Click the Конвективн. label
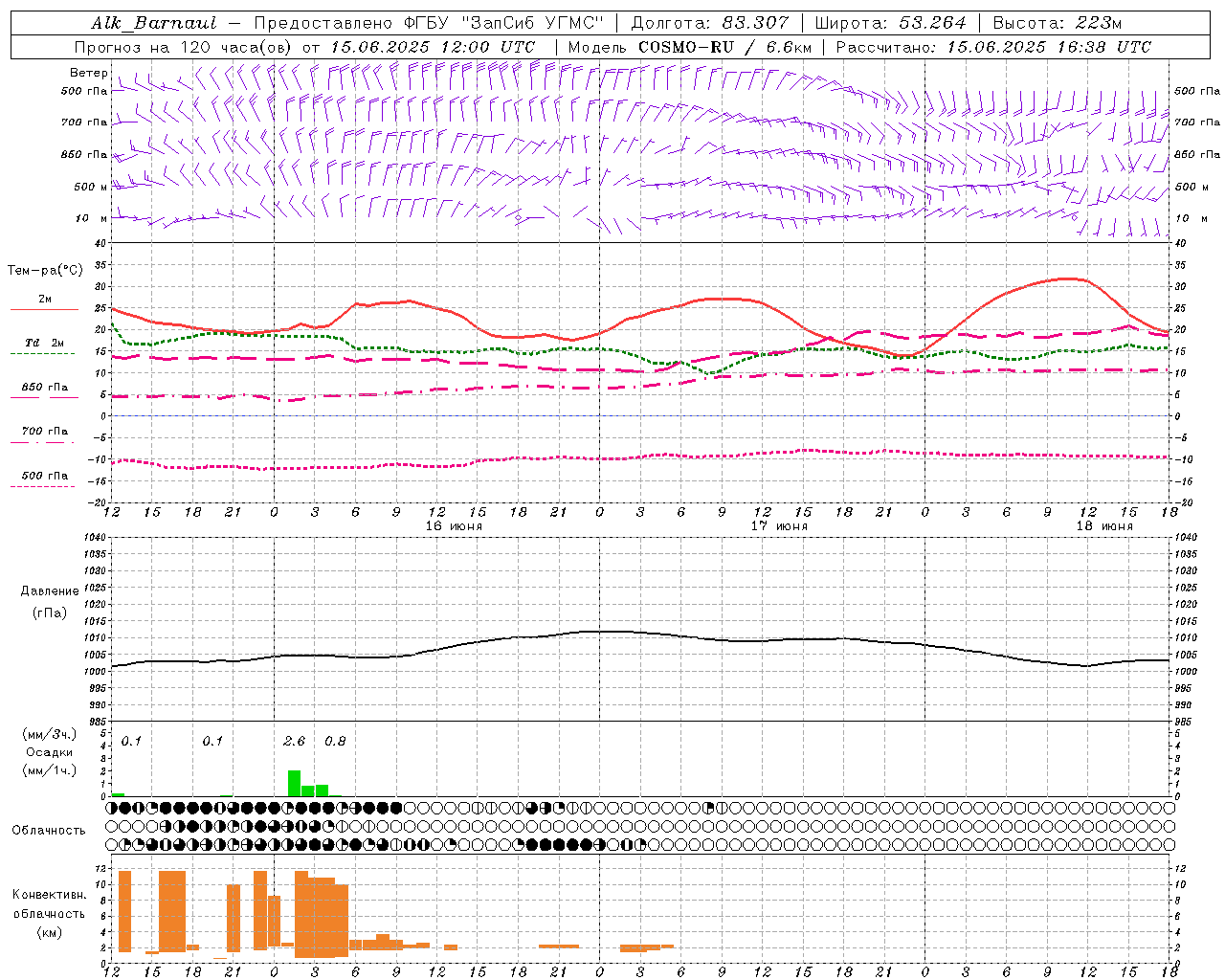The height and width of the screenshot is (980, 1225). click(49, 895)
